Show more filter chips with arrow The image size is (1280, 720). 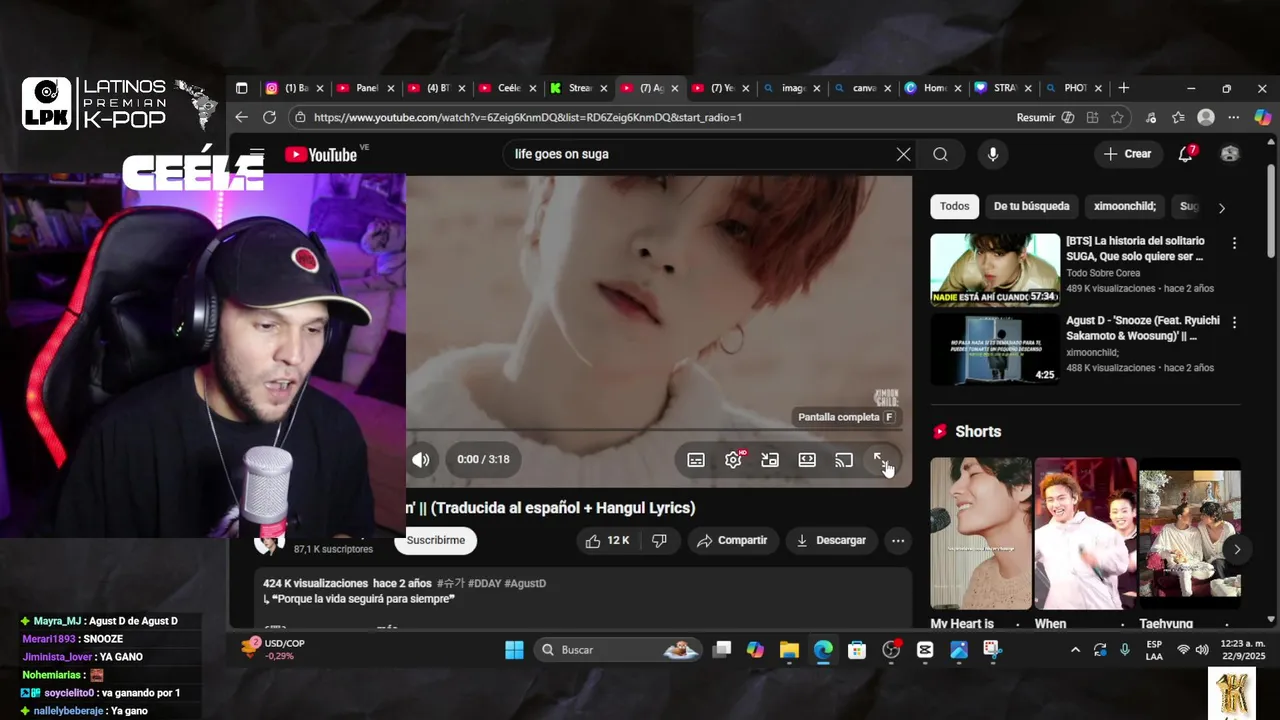coord(1221,208)
